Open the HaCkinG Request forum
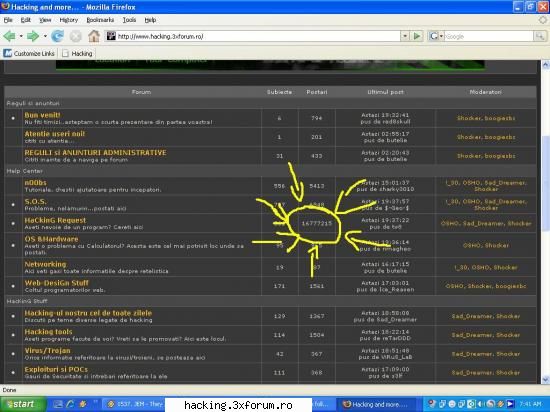This screenshot has width=550, height=412. click(55, 220)
